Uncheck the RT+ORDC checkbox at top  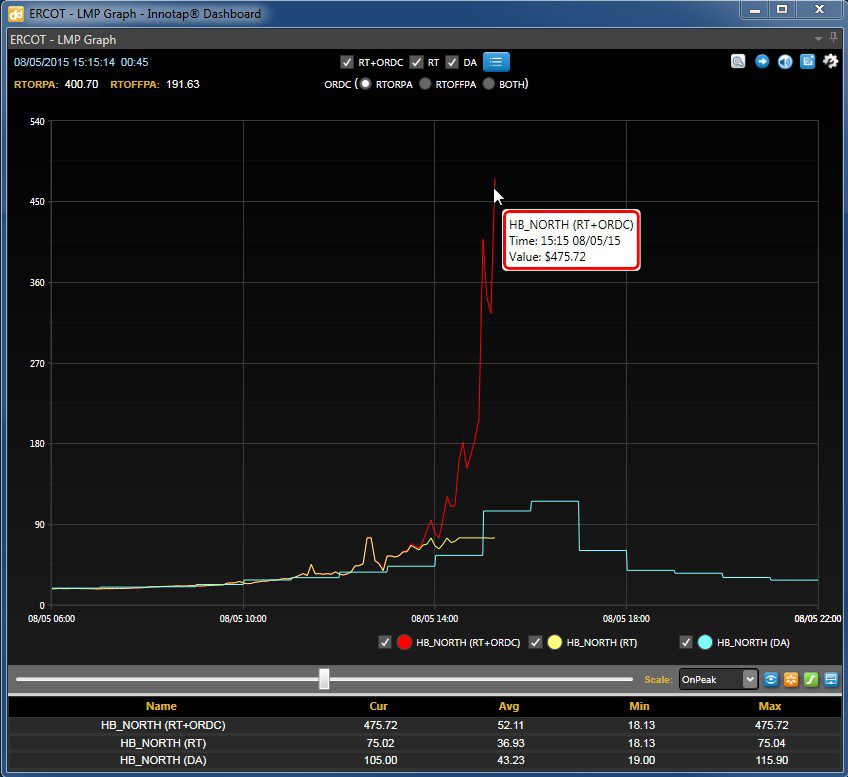pos(347,62)
